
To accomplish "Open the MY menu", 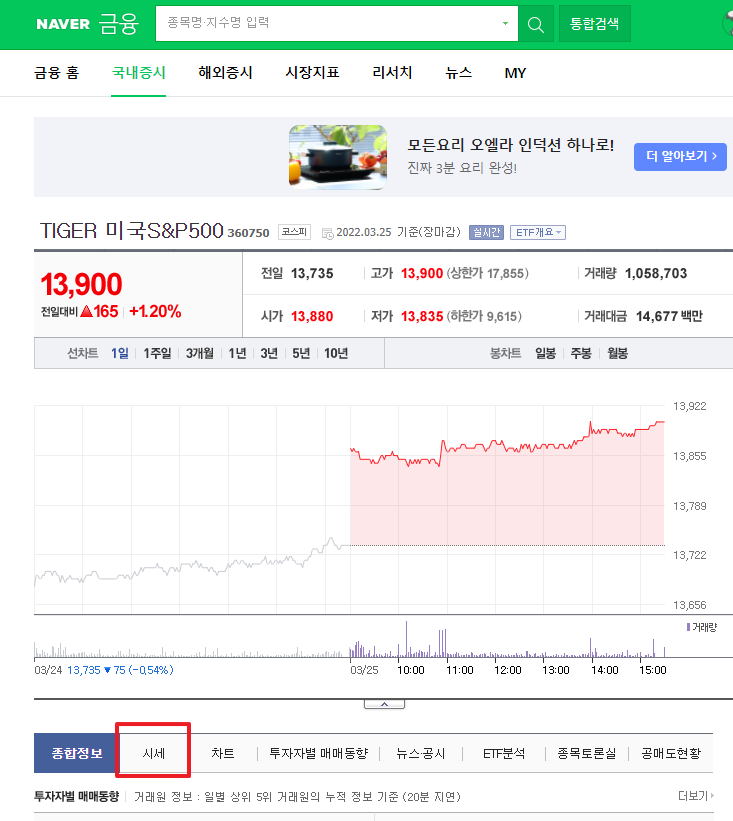I will (515, 73).
